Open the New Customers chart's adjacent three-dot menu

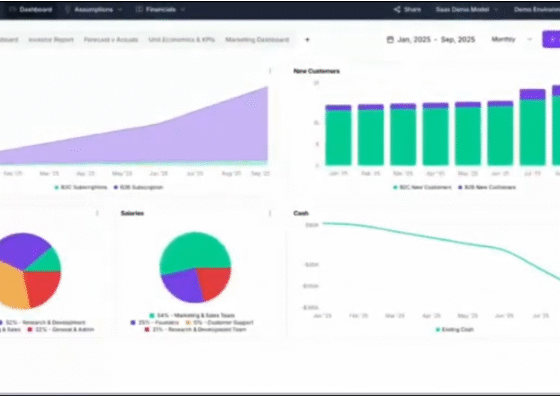[270, 71]
